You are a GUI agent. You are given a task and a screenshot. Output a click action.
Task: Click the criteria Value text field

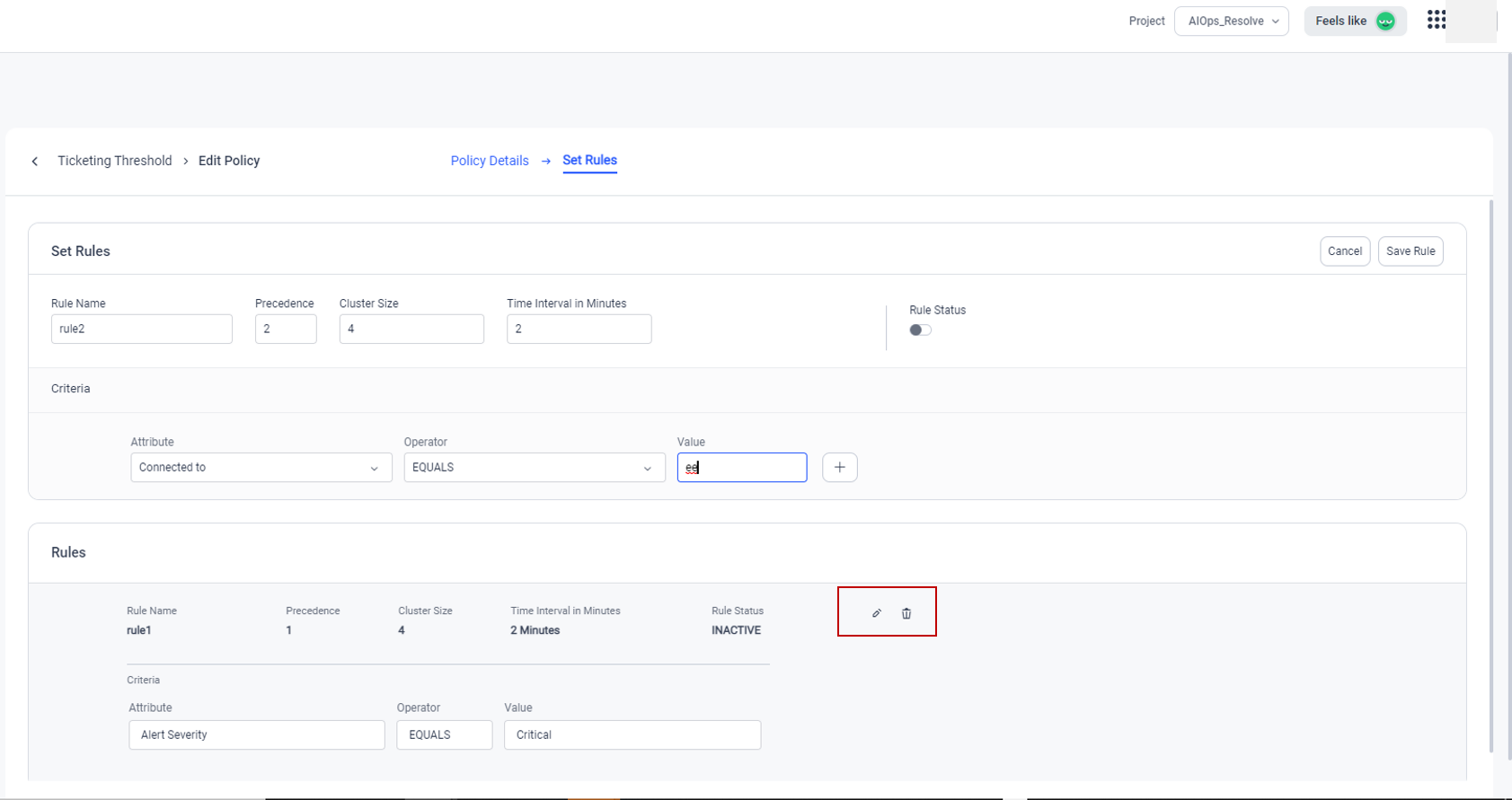(x=741, y=467)
